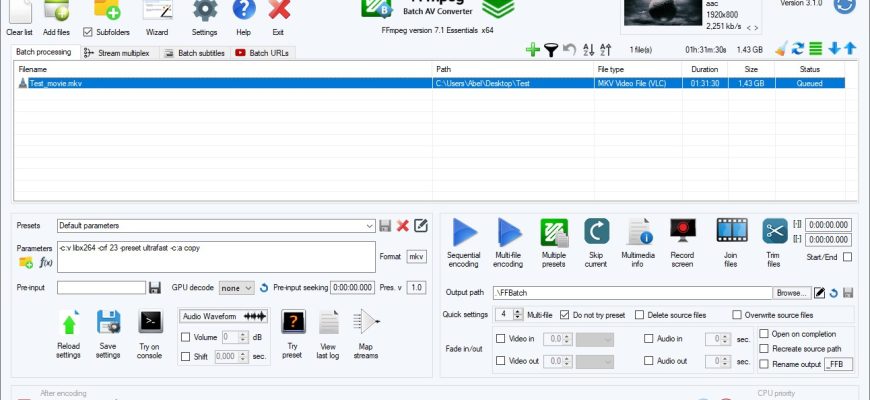Toggle the Subfolders checkbox
This screenshot has width=870, height=400.
point(88,32)
